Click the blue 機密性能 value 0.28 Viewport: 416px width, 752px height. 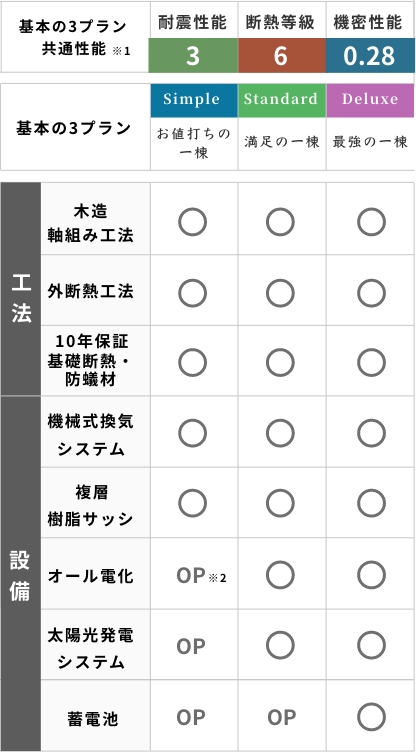370,56
